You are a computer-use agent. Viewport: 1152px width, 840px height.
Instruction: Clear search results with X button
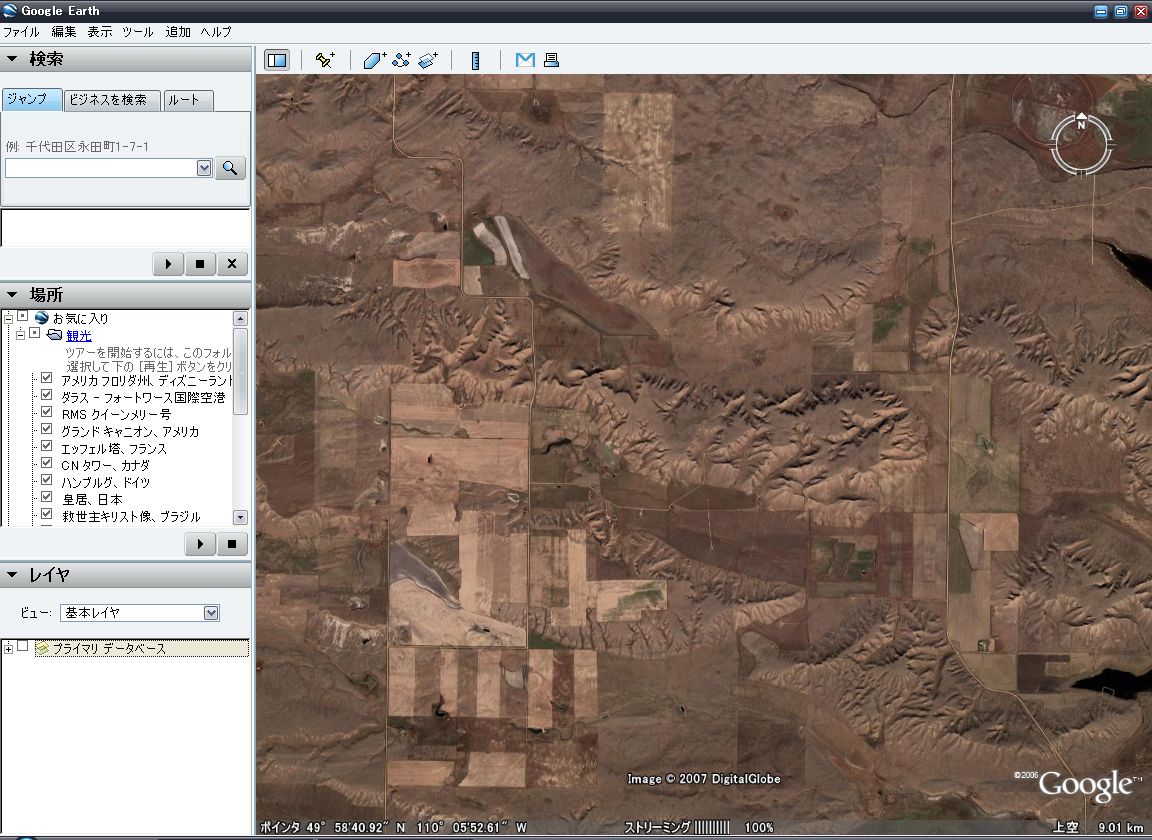[232, 264]
